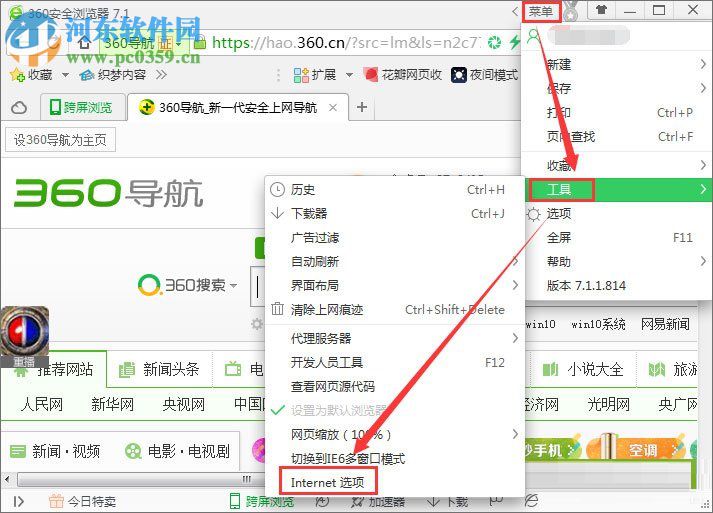
Task: Click 加速器 in status bar
Action: (377, 502)
